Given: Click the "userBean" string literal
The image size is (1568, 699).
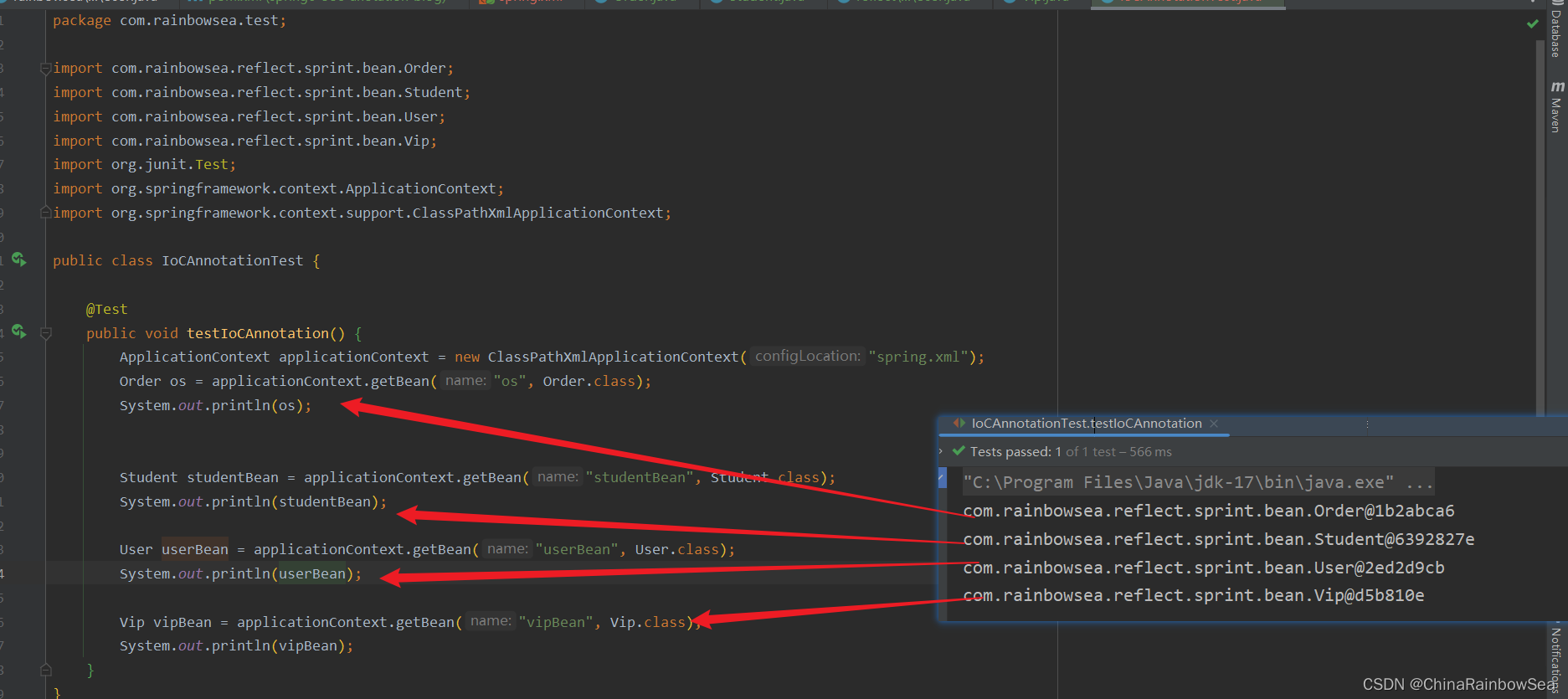Looking at the screenshot, I should (576, 549).
